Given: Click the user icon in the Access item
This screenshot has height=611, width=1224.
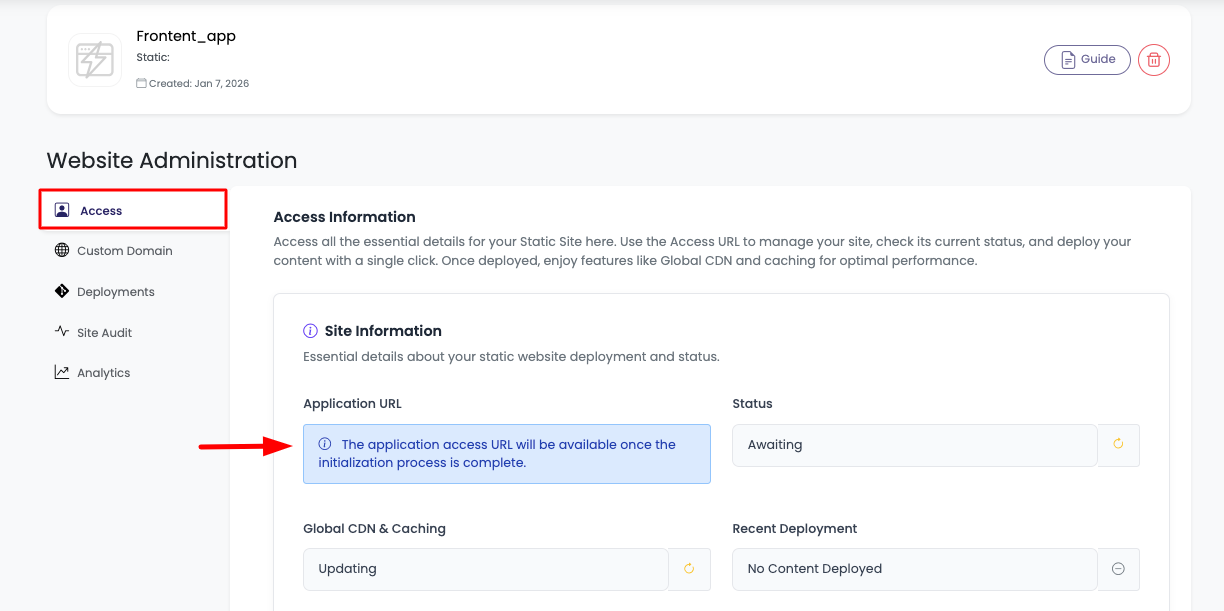Looking at the screenshot, I should (x=61, y=209).
